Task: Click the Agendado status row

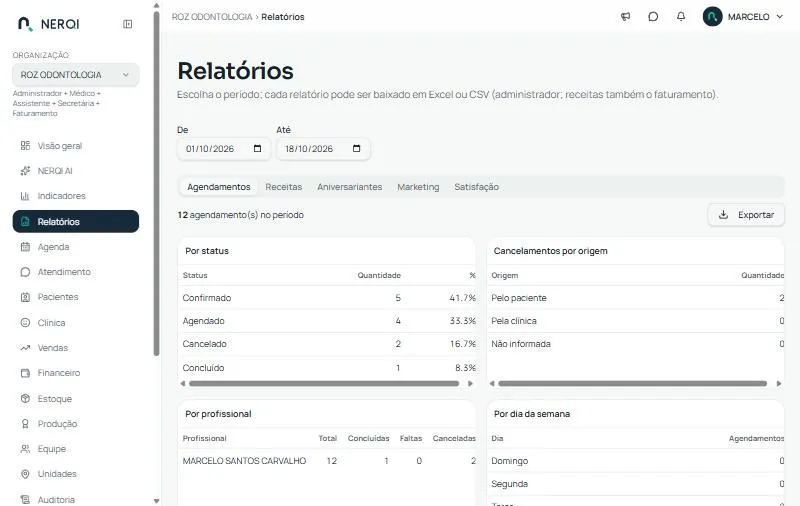Action: click(x=327, y=321)
